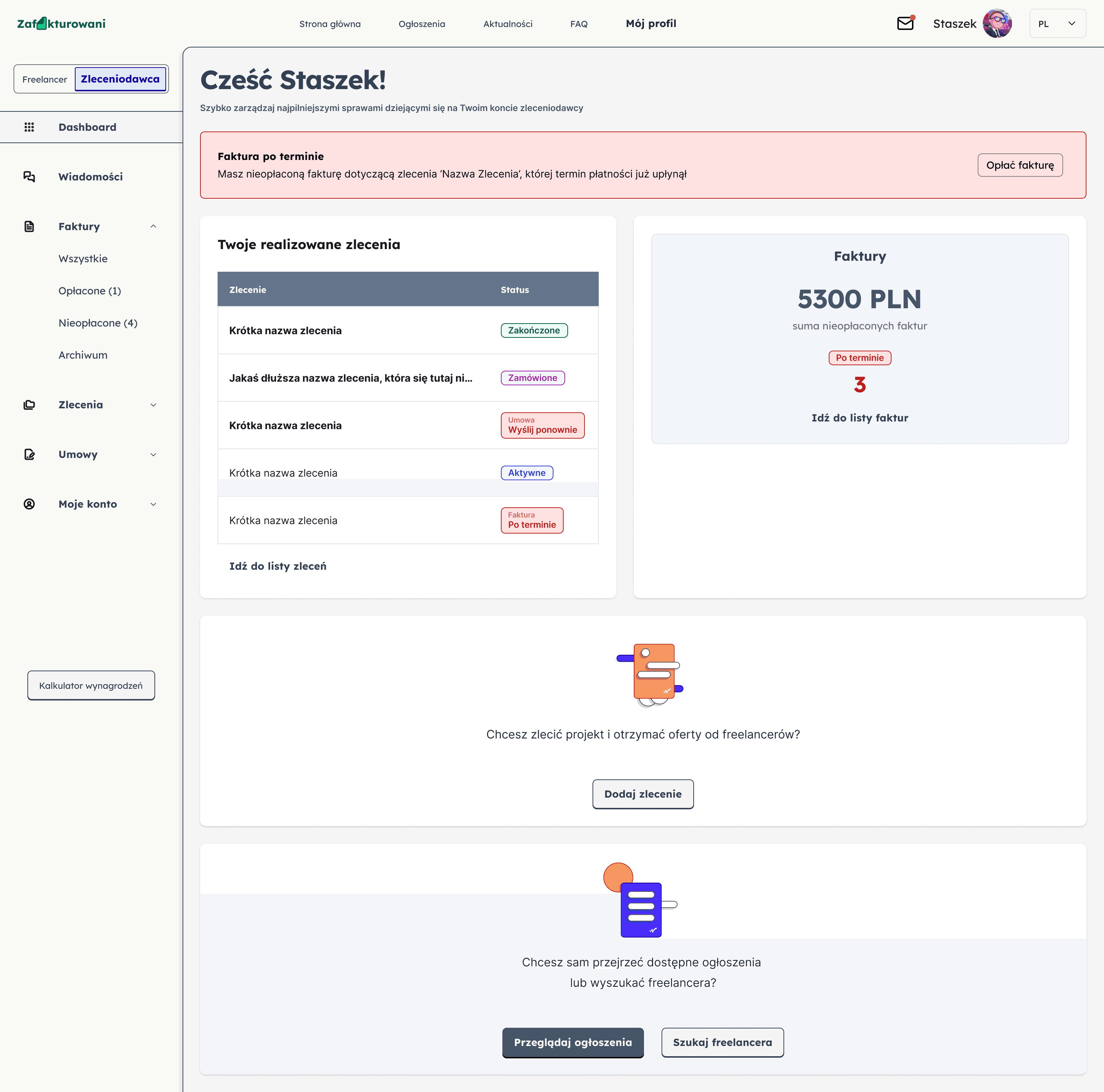Screen dimensions: 1104x1092
Task: Click the 5300 PLN unpaid total
Action: tap(859, 299)
